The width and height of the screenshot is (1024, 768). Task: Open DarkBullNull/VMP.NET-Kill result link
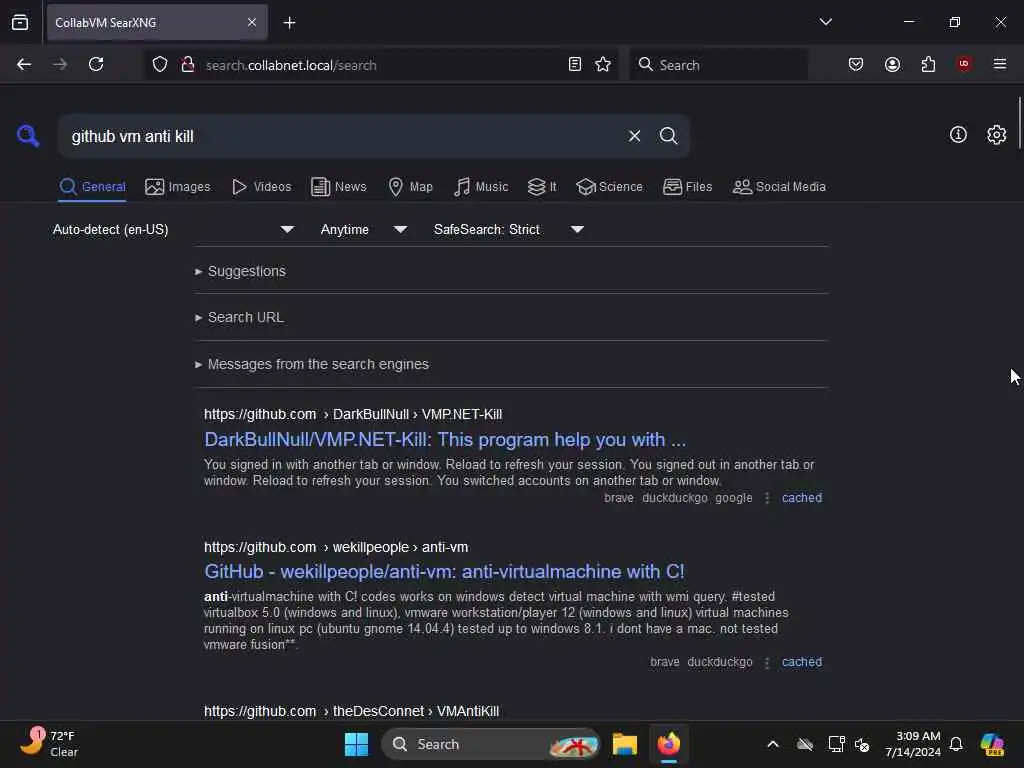[445, 440]
